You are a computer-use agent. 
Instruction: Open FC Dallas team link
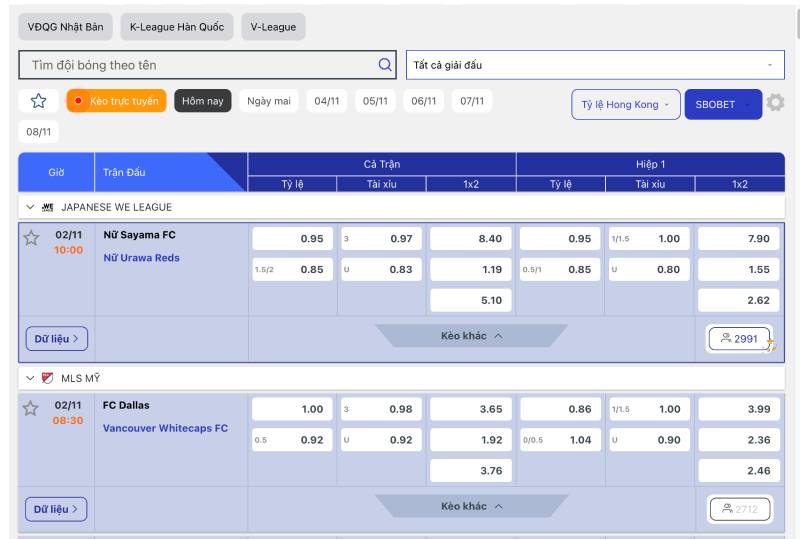[126, 405]
